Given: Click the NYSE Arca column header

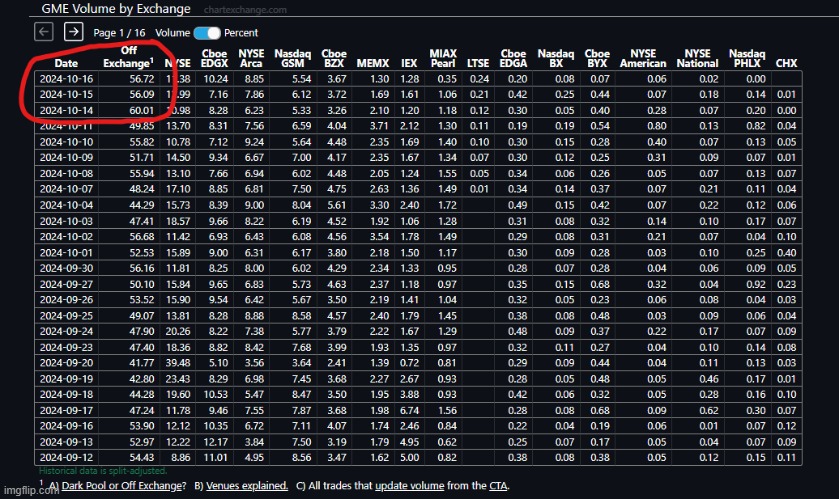Looking at the screenshot, I should point(254,57).
